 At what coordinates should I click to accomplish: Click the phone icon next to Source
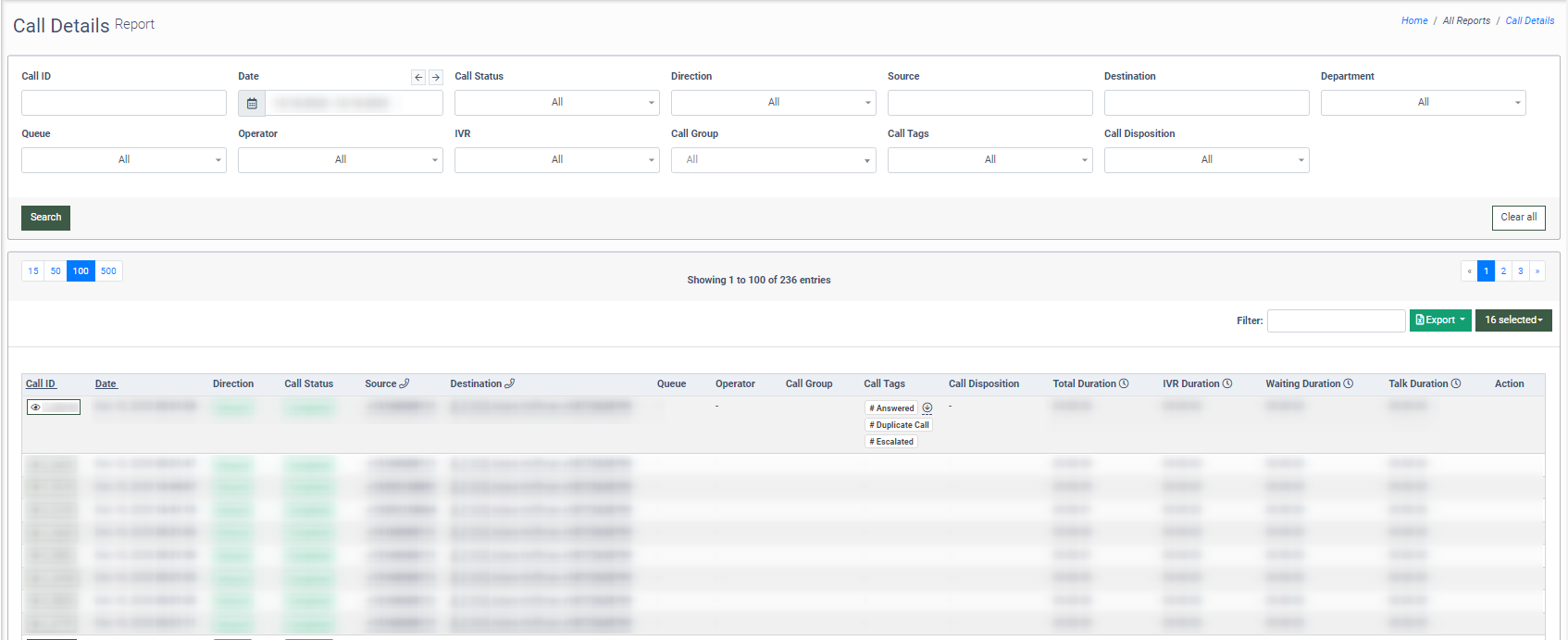pyautogui.click(x=404, y=383)
